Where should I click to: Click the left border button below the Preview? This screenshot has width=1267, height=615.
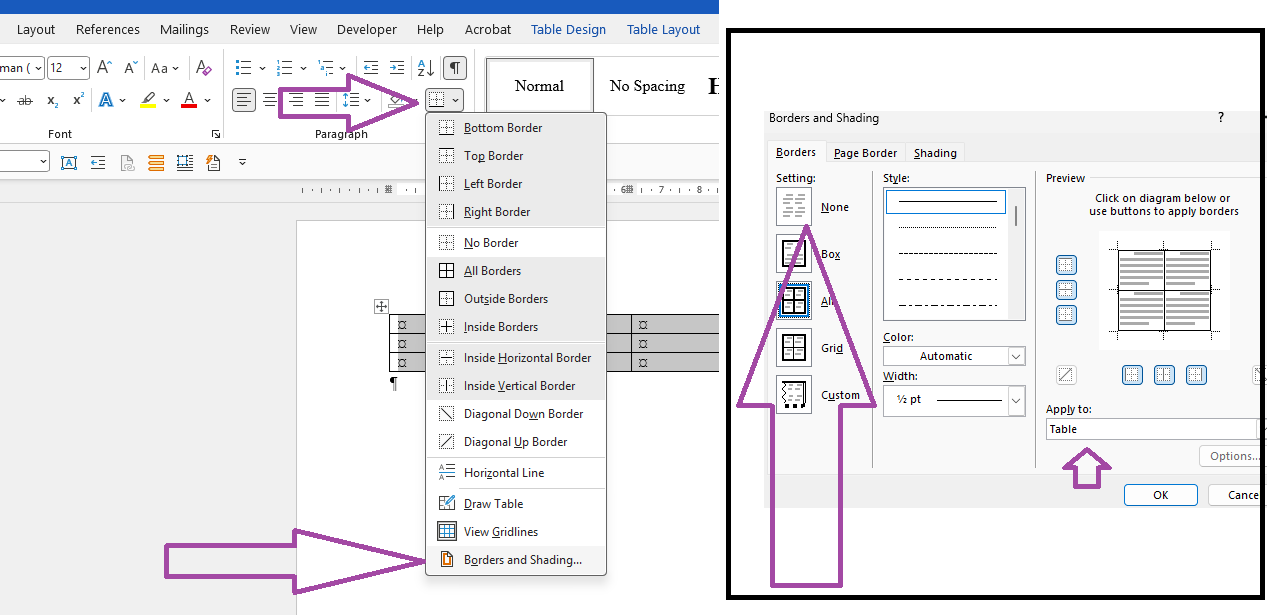pyautogui.click(x=1132, y=375)
